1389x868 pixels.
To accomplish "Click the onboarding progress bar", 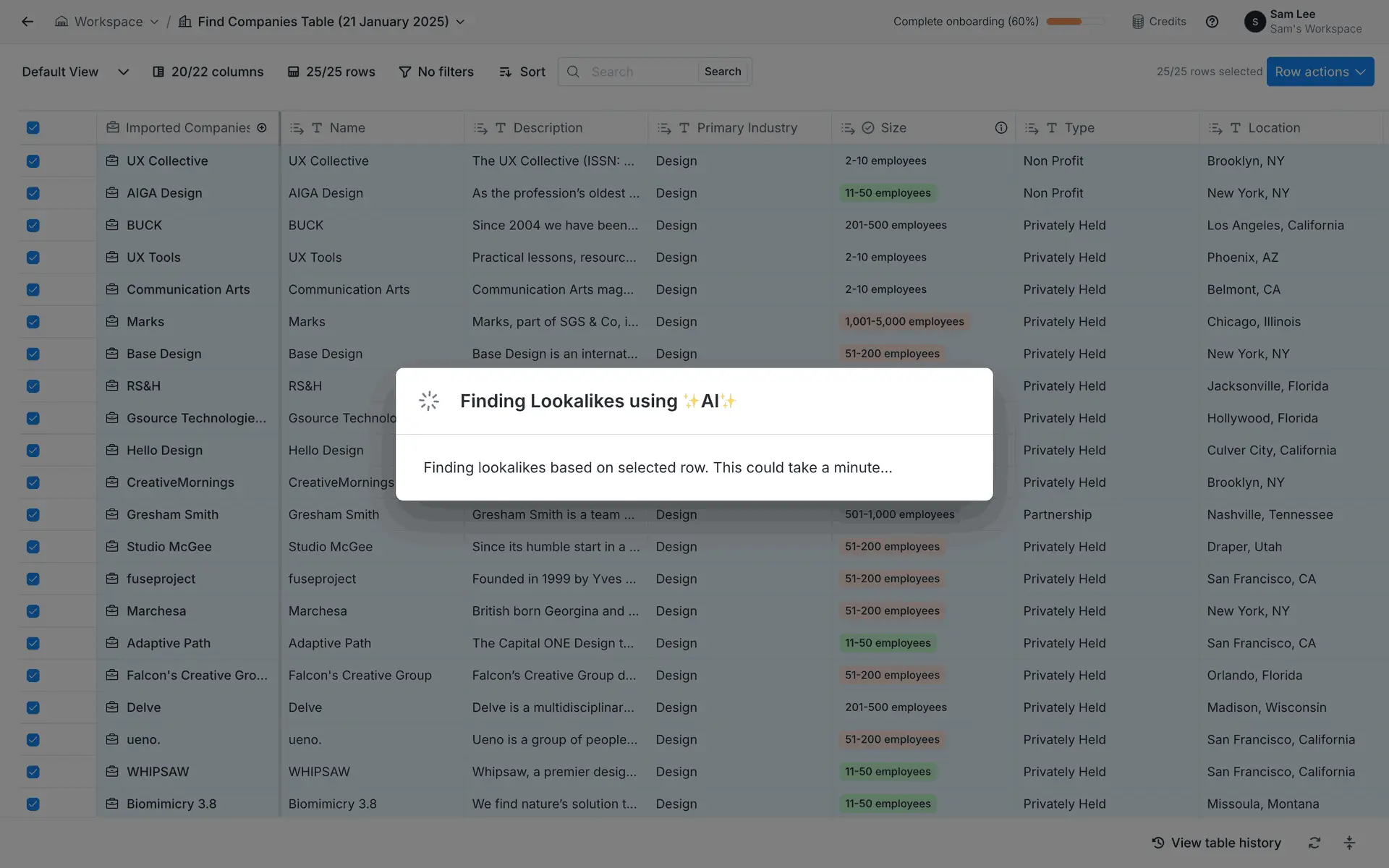I will (1075, 22).
